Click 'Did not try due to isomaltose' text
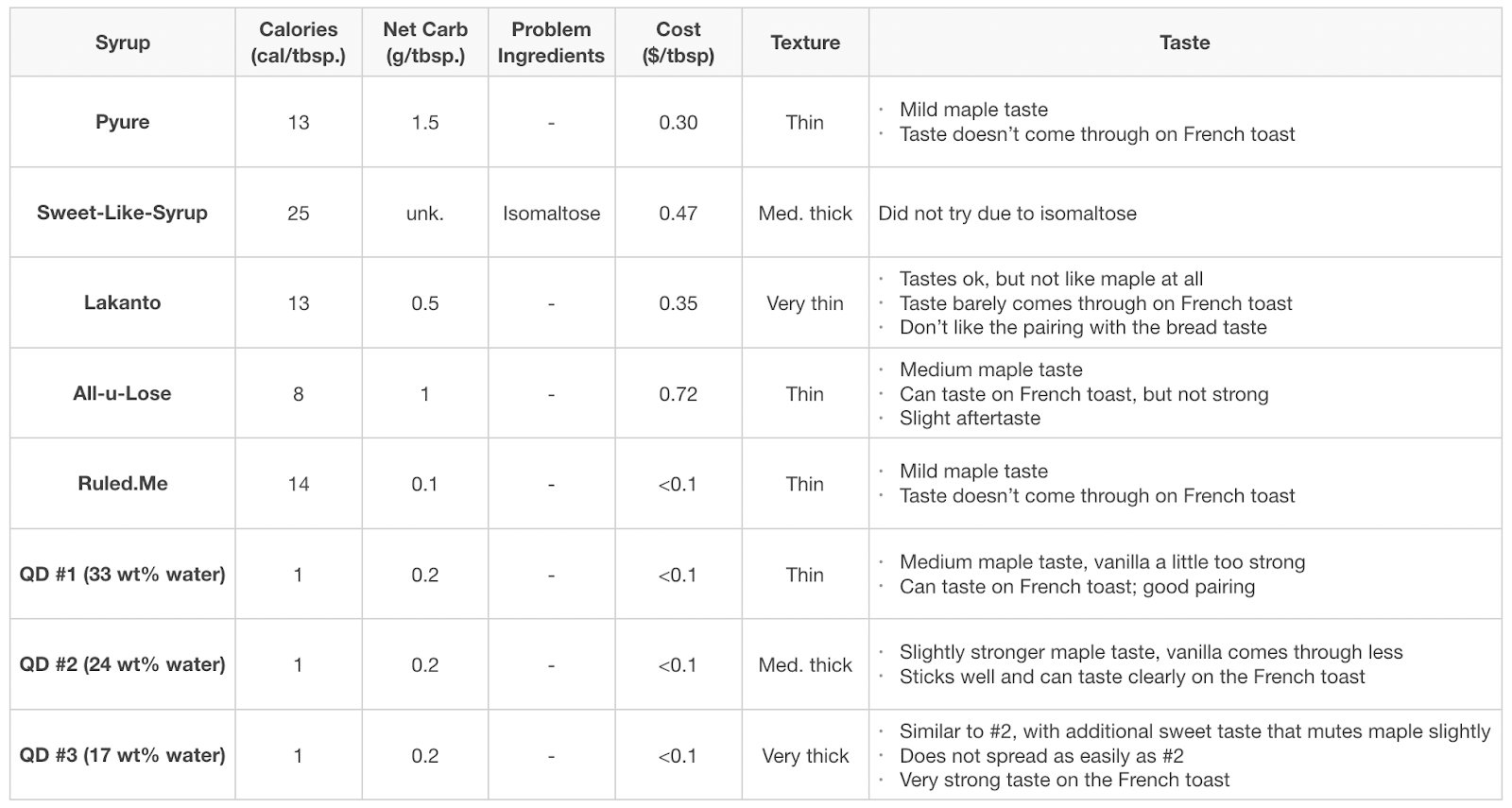The width and height of the screenshot is (1512, 808). point(1006,213)
